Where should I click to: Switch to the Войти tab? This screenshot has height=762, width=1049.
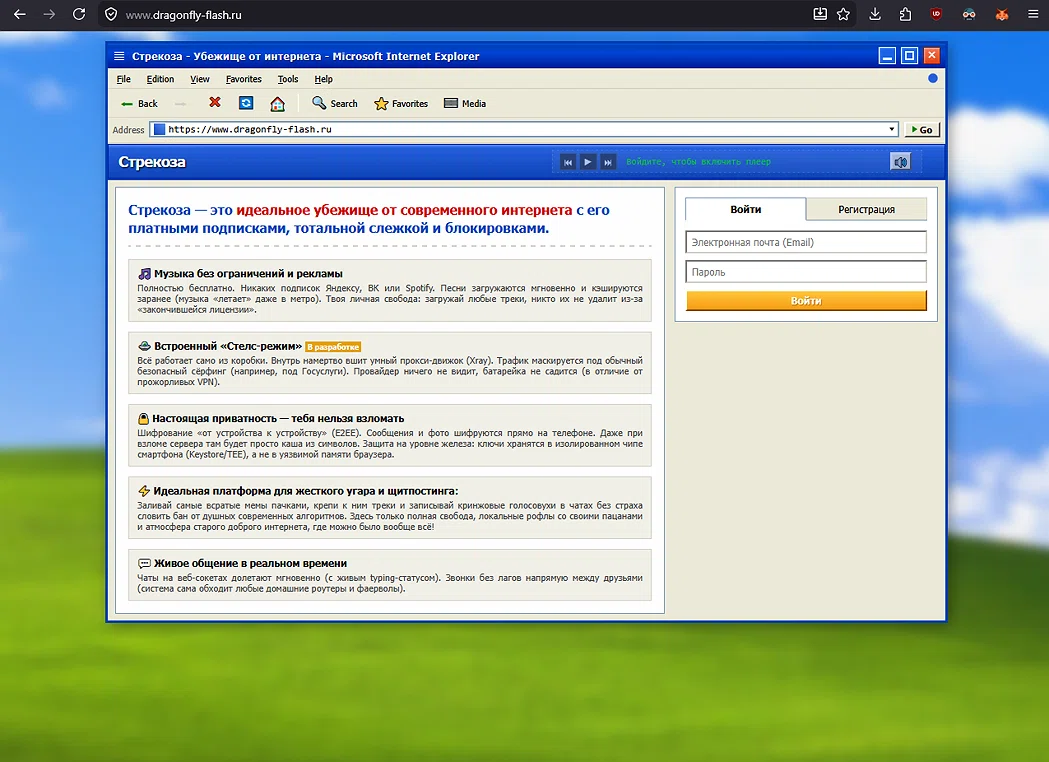(x=745, y=209)
